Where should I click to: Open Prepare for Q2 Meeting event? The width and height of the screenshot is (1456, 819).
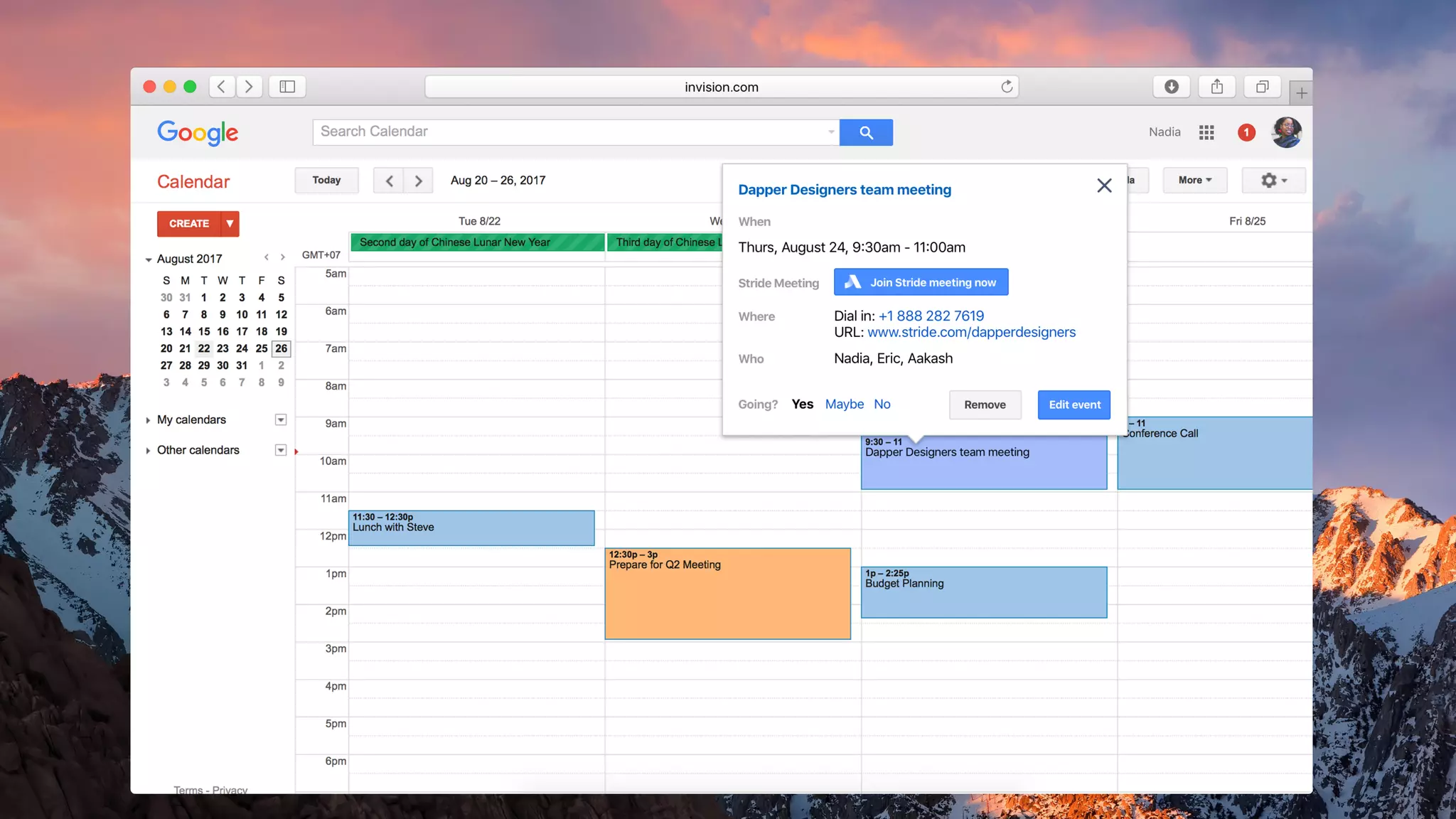point(728,594)
